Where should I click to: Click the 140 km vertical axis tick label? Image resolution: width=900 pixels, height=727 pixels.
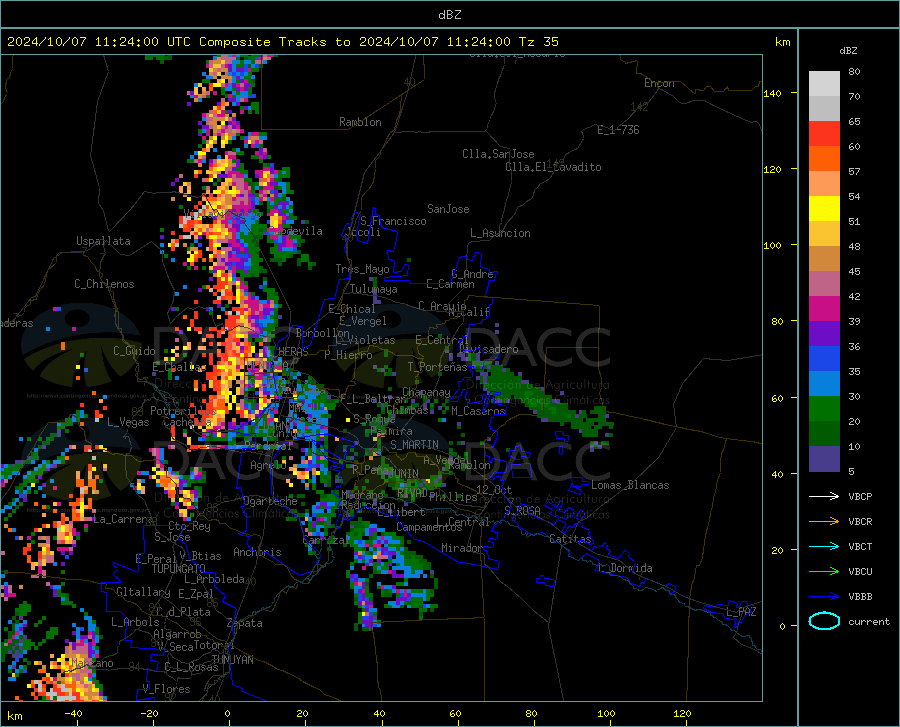tap(772, 93)
